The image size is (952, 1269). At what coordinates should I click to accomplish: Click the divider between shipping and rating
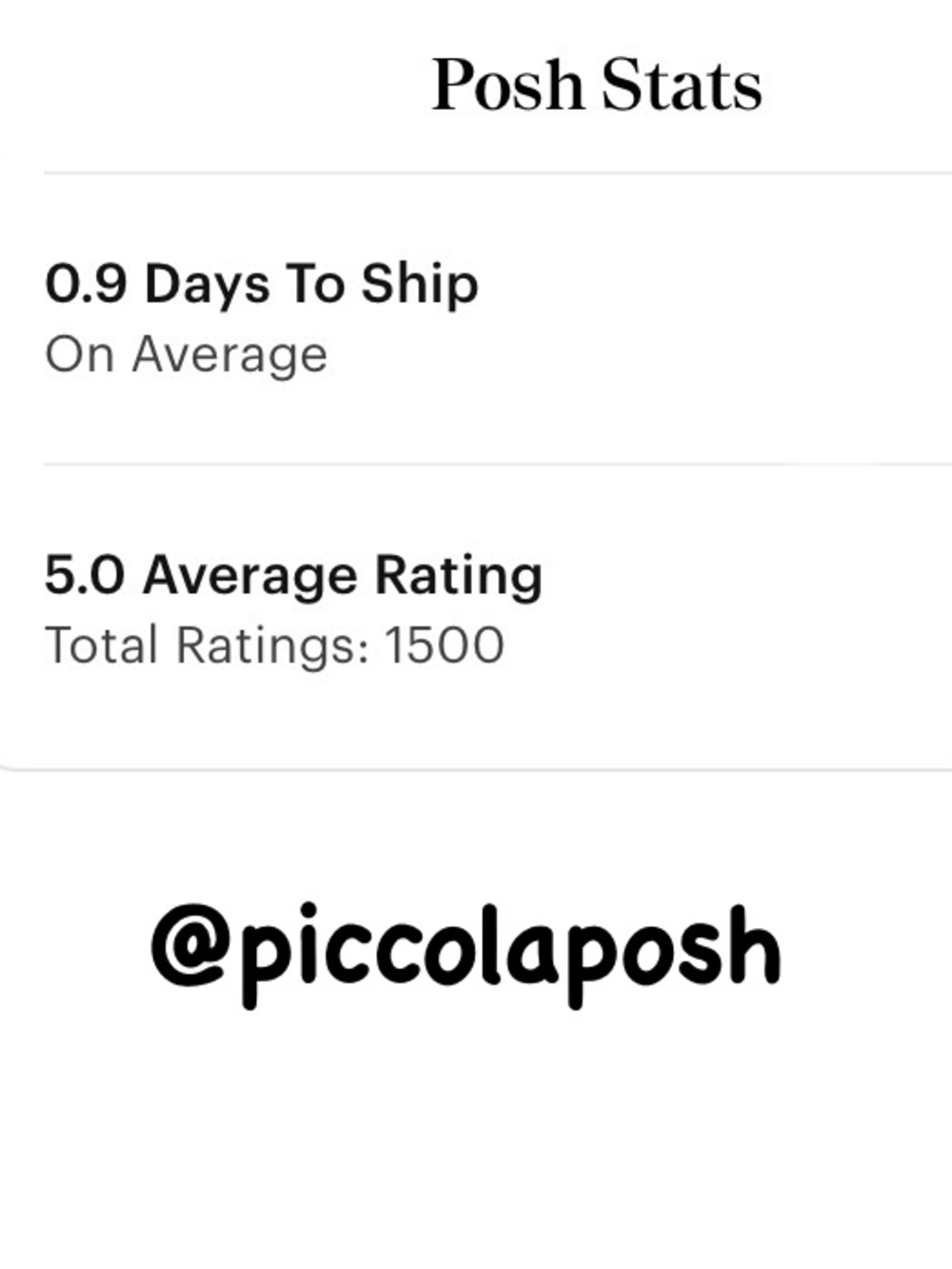(495, 465)
